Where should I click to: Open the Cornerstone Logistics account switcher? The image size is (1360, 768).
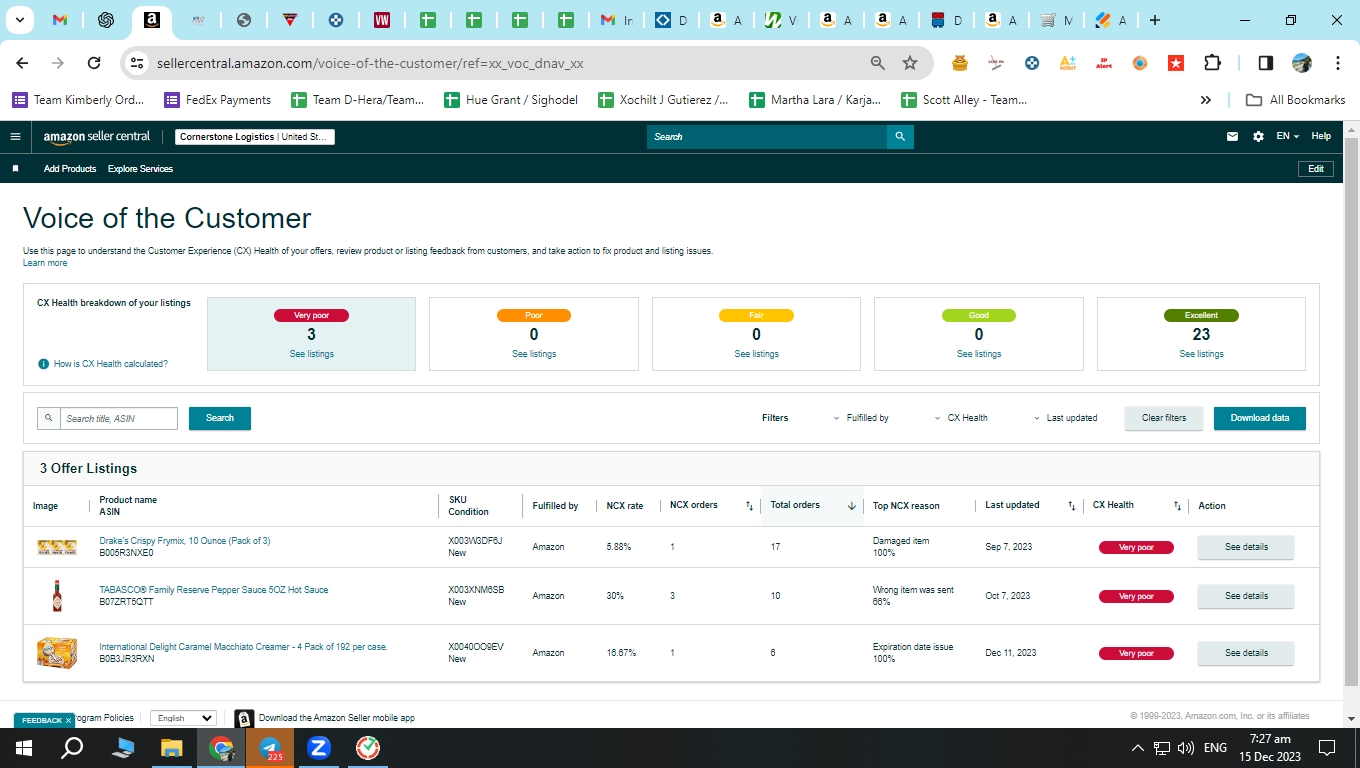tap(255, 137)
